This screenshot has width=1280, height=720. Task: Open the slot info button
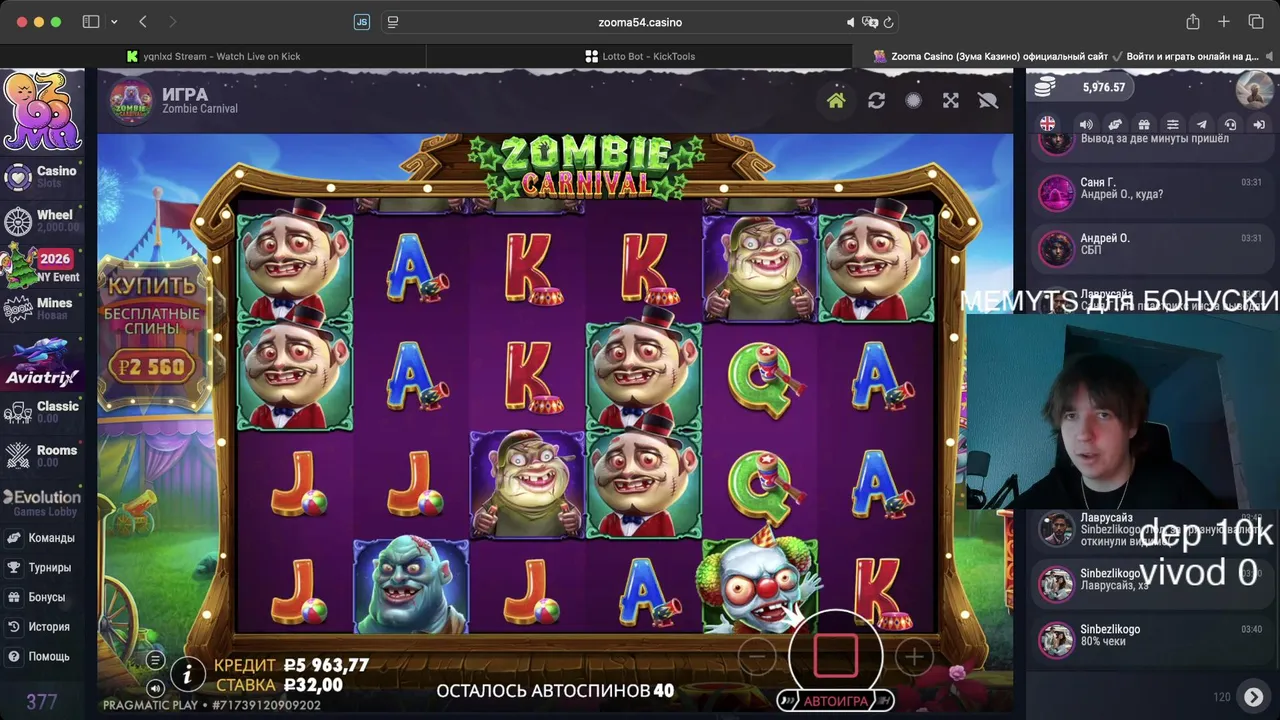point(187,675)
